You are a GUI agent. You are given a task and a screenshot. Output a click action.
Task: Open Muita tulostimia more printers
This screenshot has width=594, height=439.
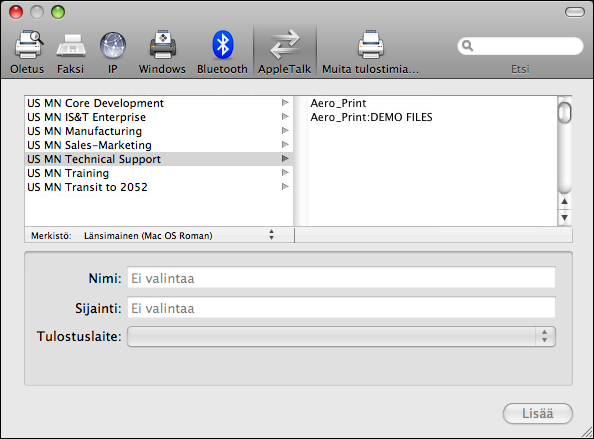click(x=370, y=52)
